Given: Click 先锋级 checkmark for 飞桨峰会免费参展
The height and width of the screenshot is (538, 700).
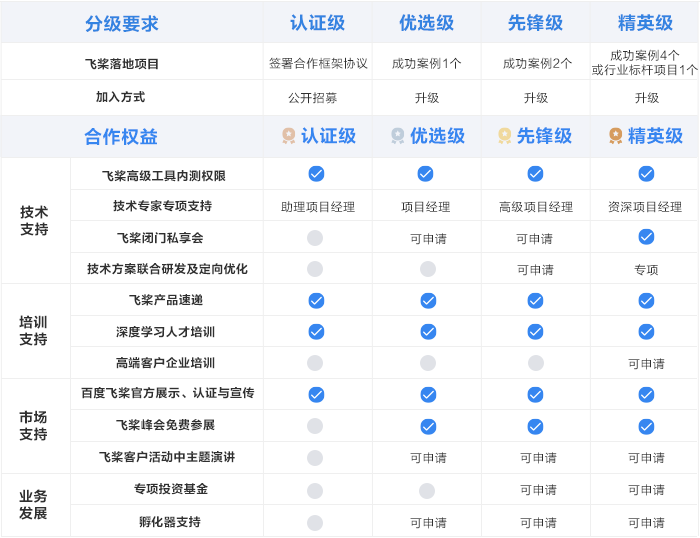Looking at the screenshot, I should click(535, 427).
